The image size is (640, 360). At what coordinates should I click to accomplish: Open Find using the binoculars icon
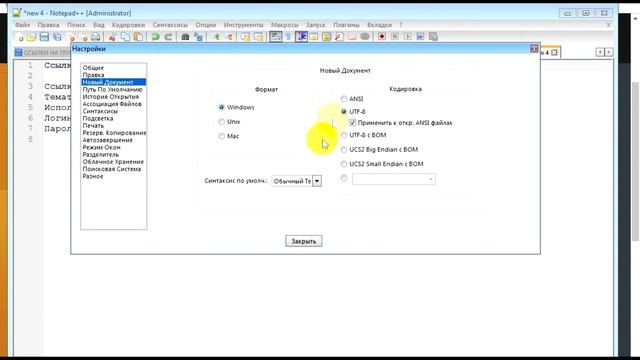pyautogui.click(x=185, y=37)
